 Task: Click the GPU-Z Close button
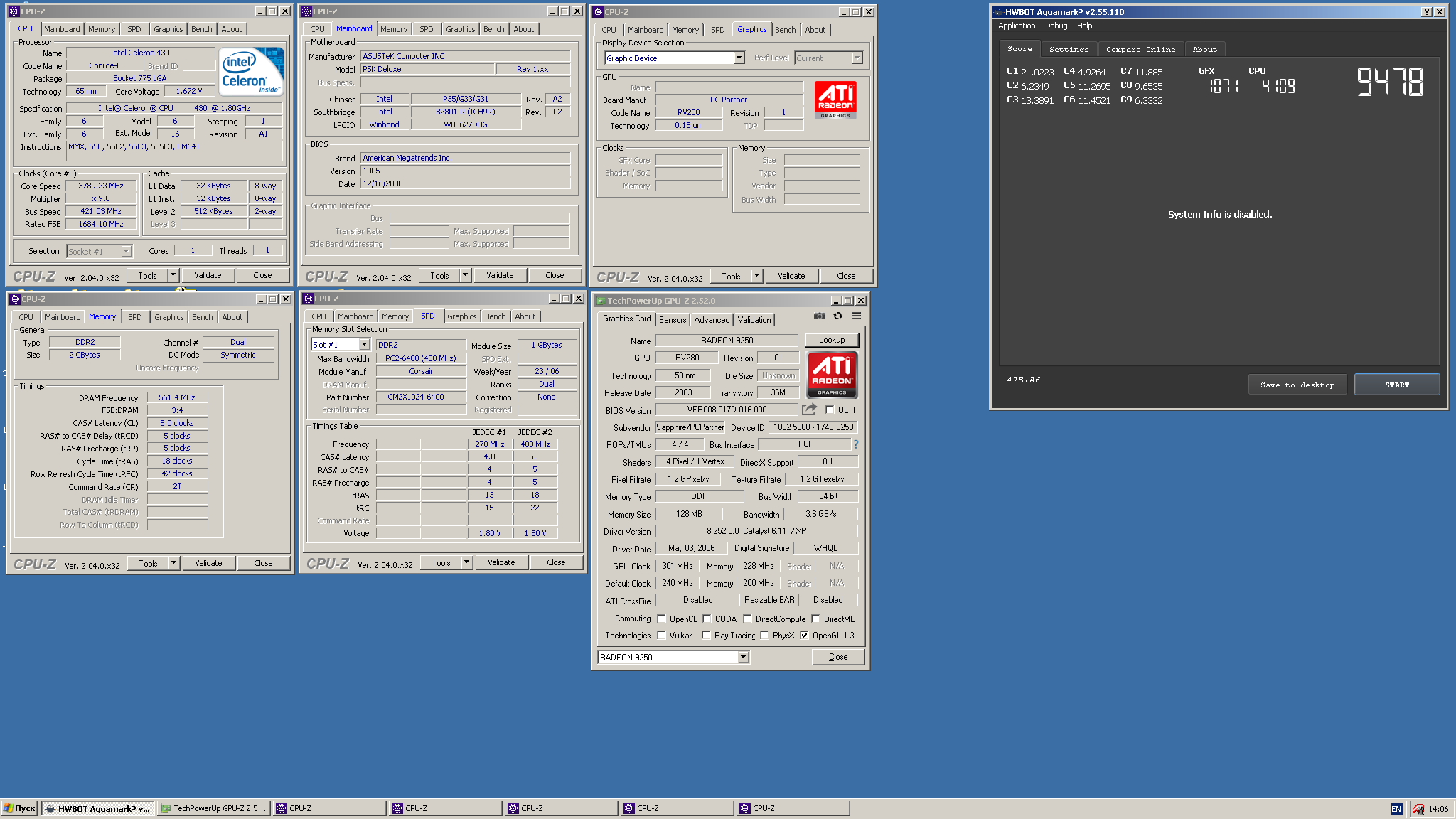pos(838,657)
